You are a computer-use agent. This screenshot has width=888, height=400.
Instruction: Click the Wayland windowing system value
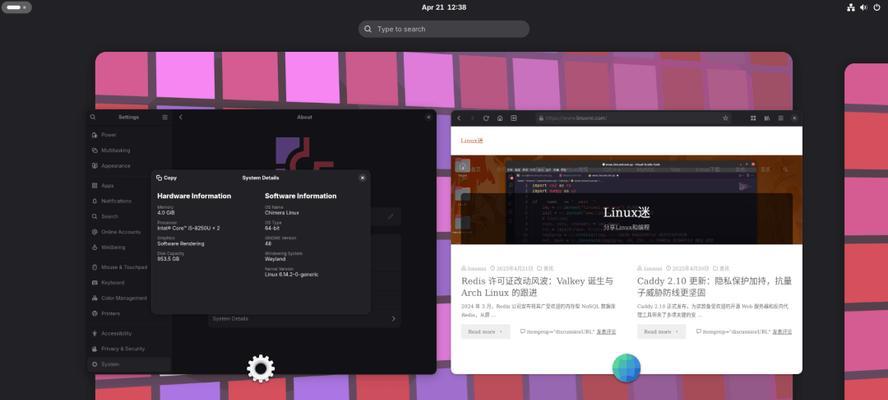point(275,259)
